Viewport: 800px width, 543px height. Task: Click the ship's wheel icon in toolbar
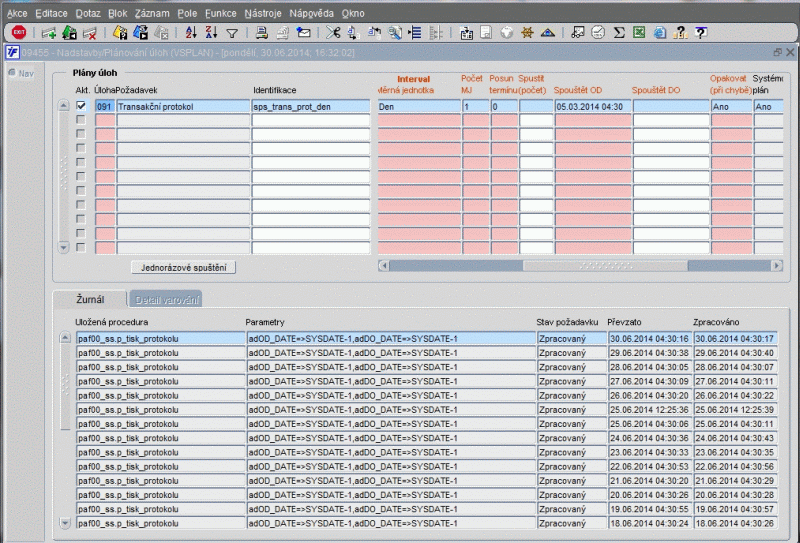click(527, 33)
